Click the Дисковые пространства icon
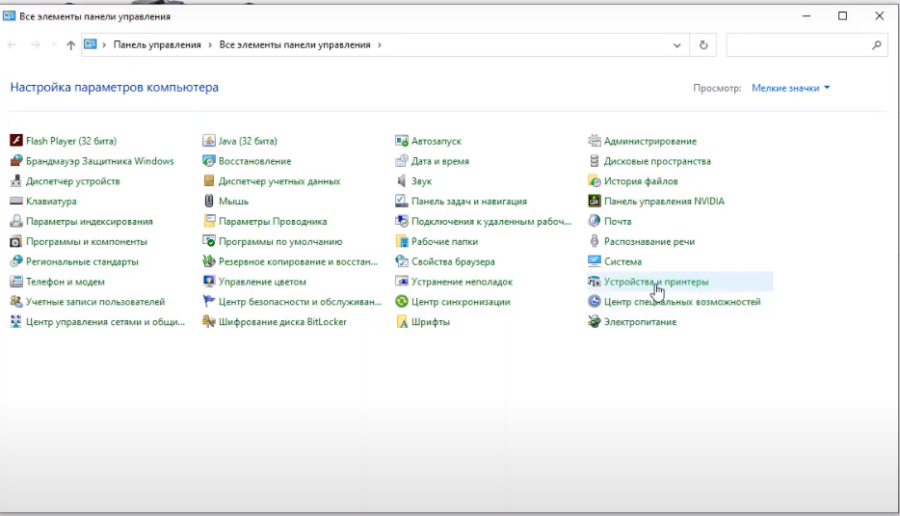Viewport: 900px width, 516px height. (x=594, y=161)
